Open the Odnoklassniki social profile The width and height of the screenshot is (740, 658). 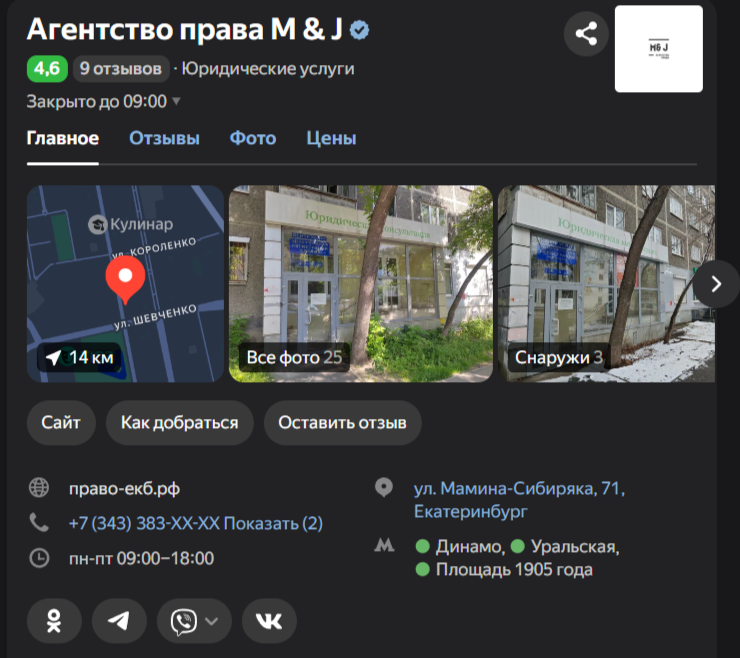[x=54, y=621]
